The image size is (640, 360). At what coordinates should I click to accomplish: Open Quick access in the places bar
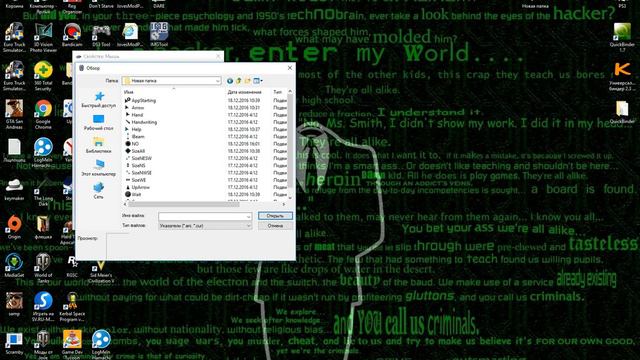98,100
